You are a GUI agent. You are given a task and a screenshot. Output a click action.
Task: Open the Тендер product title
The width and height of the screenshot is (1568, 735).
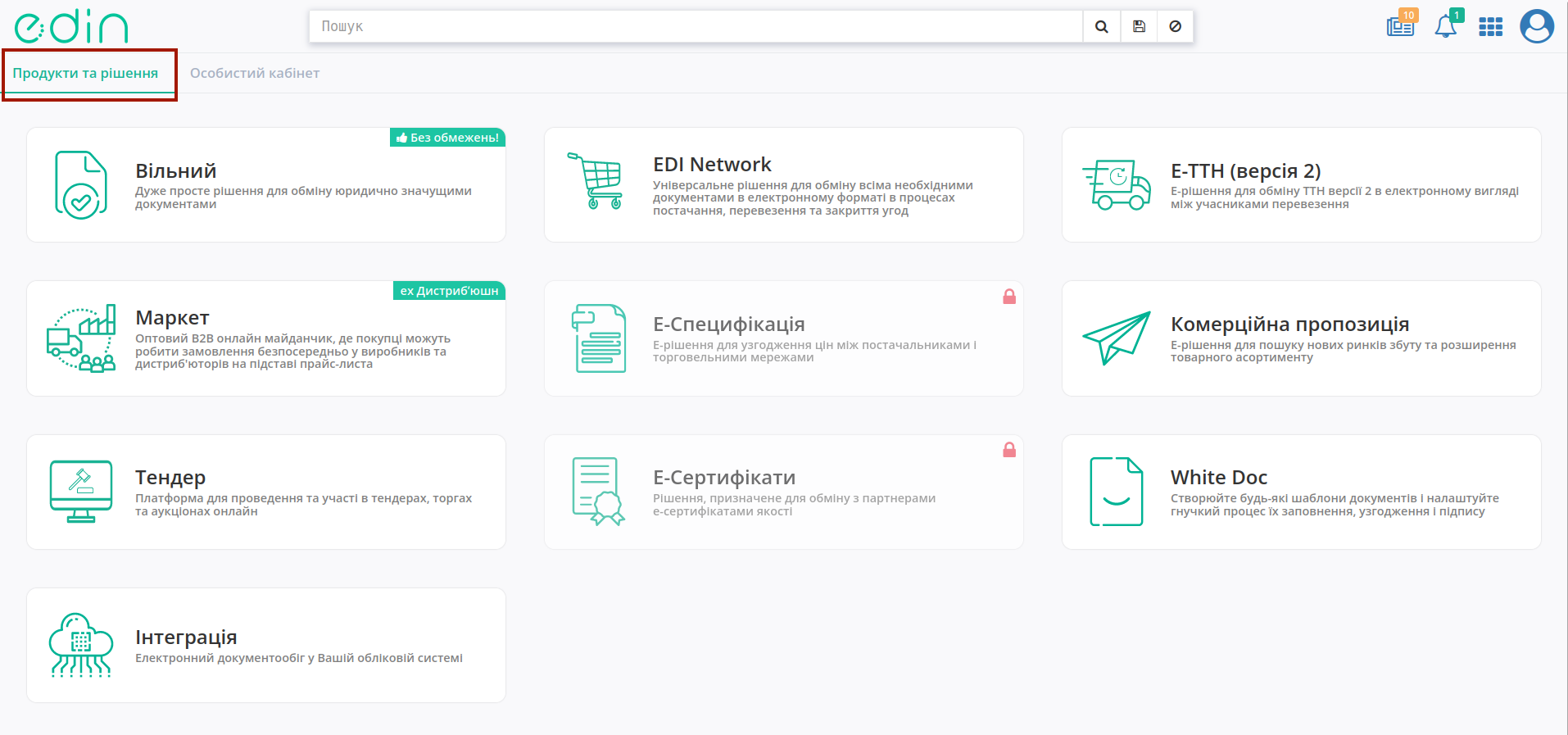coord(170,478)
